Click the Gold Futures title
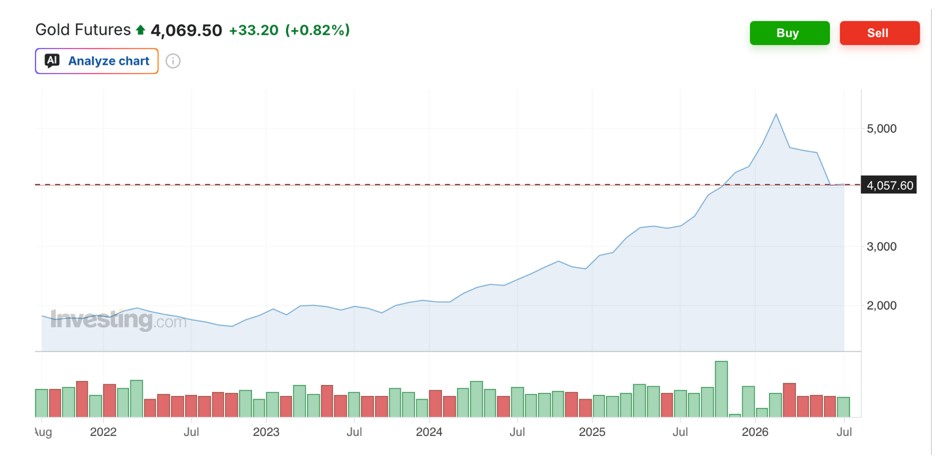This screenshot has height=468, width=947. pos(83,30)
